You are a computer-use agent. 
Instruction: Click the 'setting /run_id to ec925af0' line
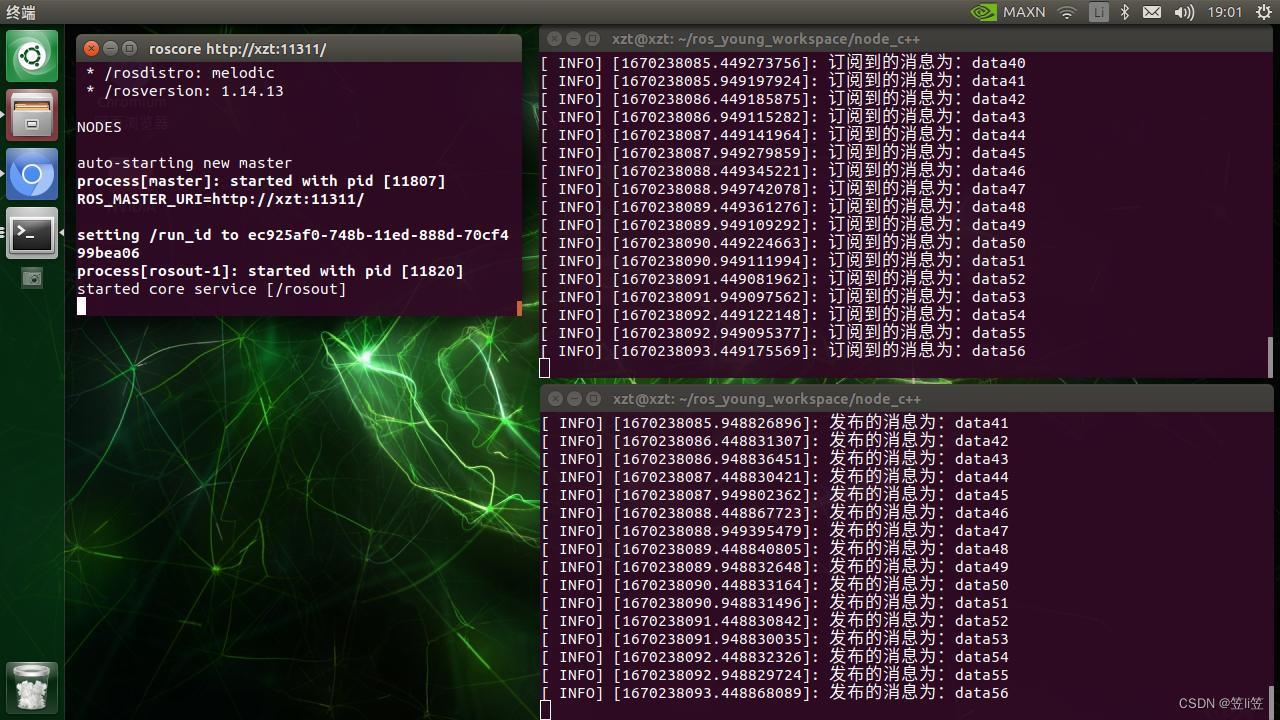pyautogui.click(x=293, y=235)
